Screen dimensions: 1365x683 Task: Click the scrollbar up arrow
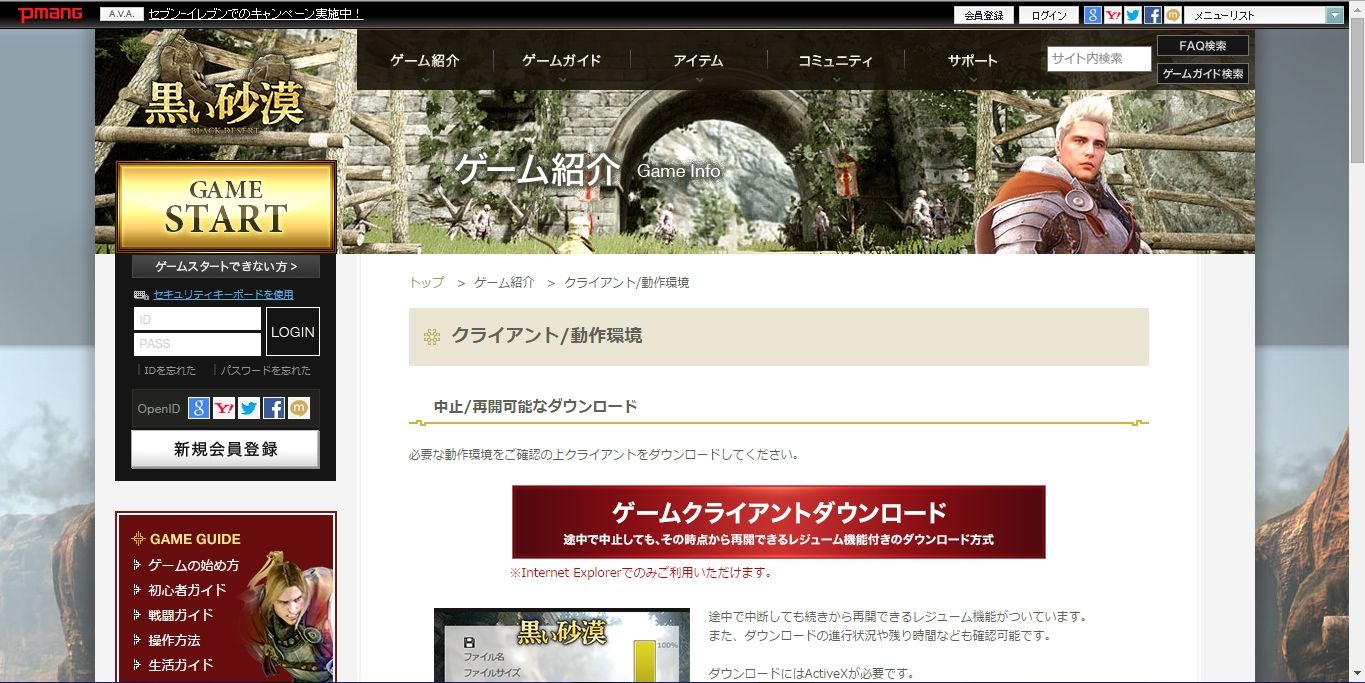click(x=1357, y=8)
